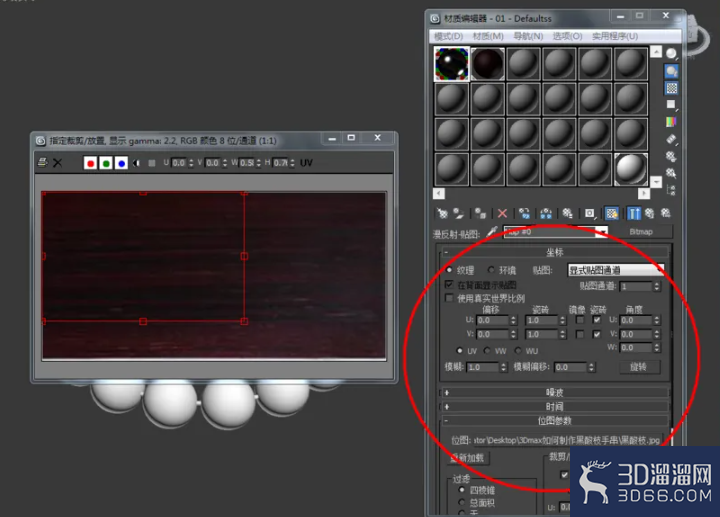720x517 pixels.
Task: Click the Bitmap type button
Action: pyautogui.click(x=641, y=232)
